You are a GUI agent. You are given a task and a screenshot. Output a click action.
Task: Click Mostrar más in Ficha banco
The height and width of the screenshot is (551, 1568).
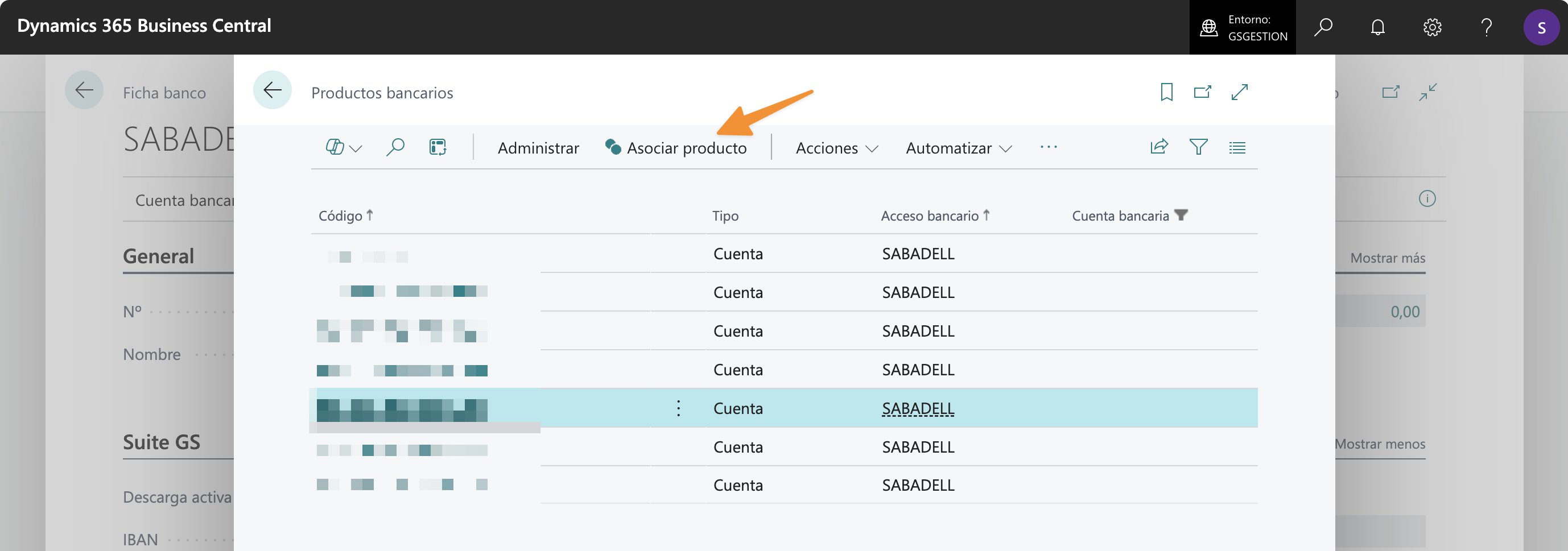[1387, 258]
